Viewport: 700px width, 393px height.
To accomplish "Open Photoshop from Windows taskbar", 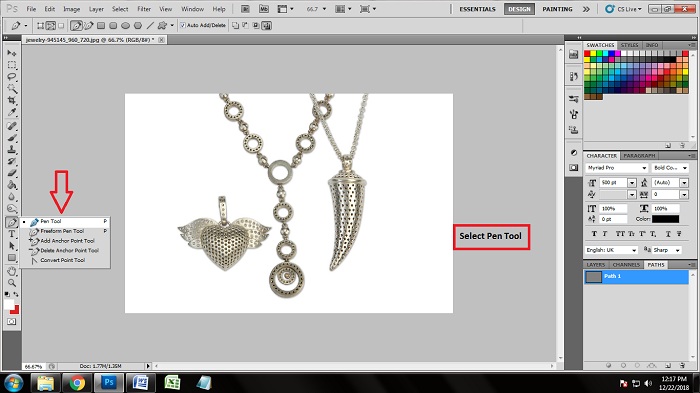I will point(109,382).
